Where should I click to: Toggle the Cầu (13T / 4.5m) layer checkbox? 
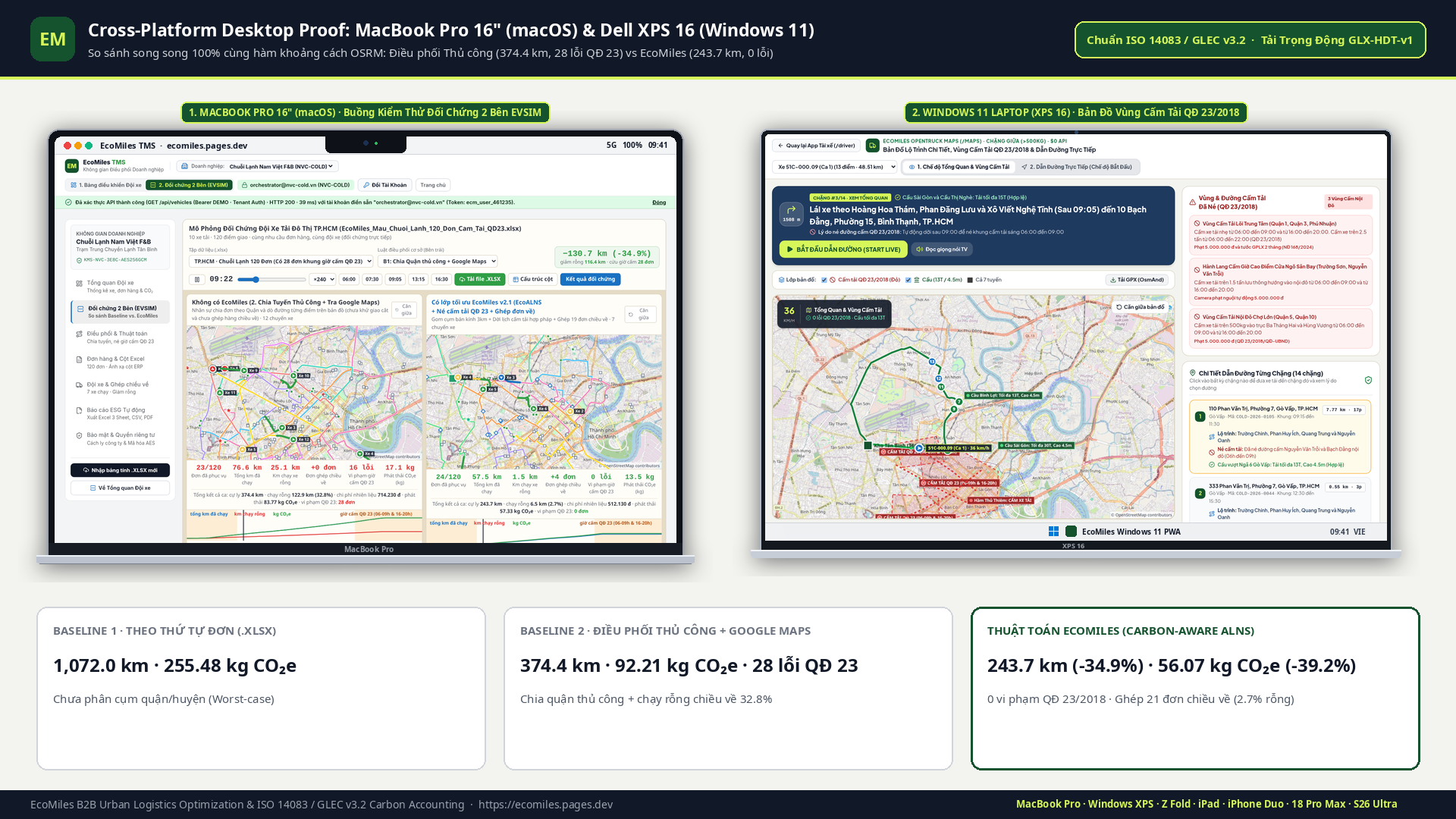pyautogui.click(x=908, y=280)
